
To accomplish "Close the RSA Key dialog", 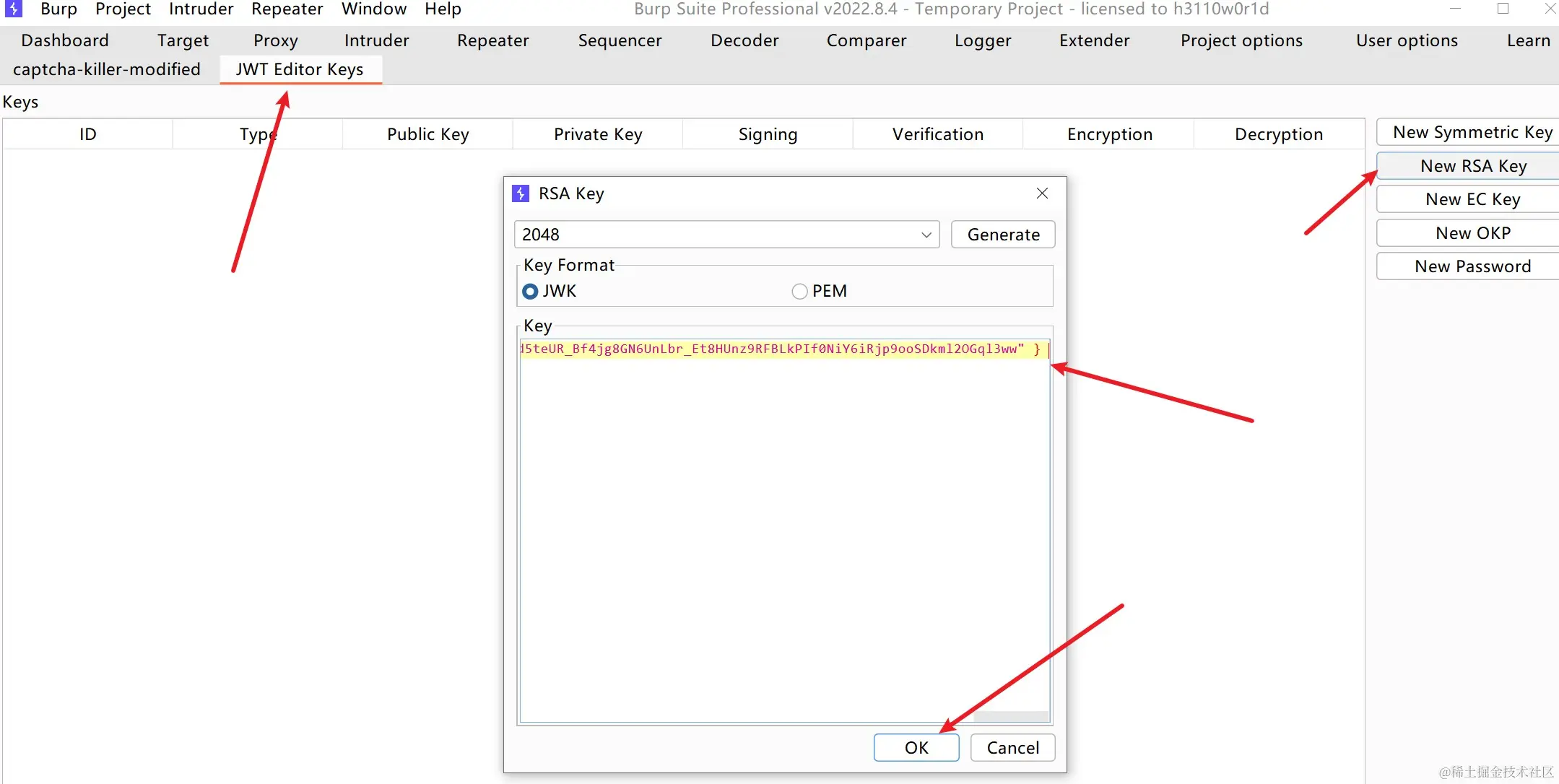I will (x=1042, y=193).
